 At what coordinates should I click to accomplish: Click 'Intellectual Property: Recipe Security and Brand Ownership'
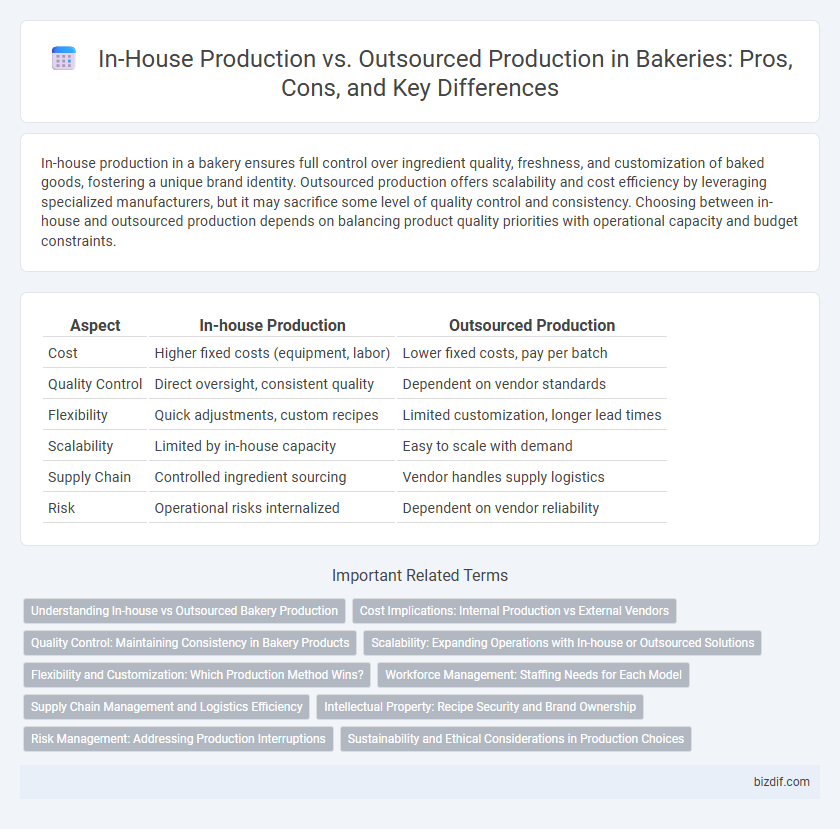coord(480,707)
